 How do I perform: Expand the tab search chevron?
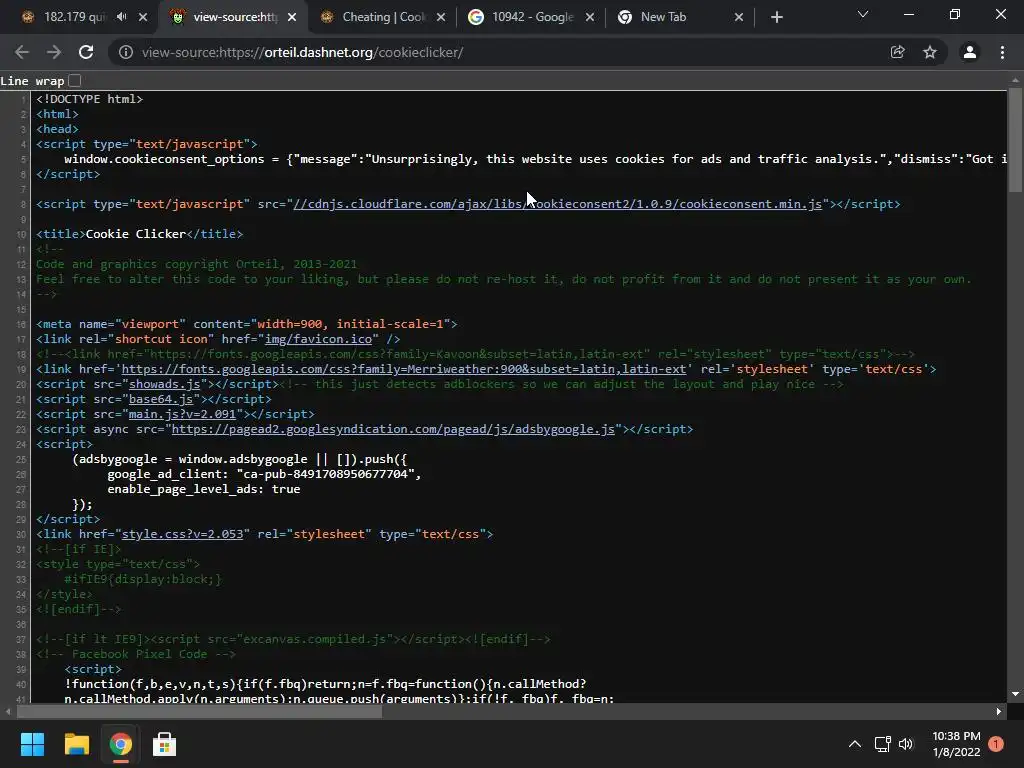point(863,14)
